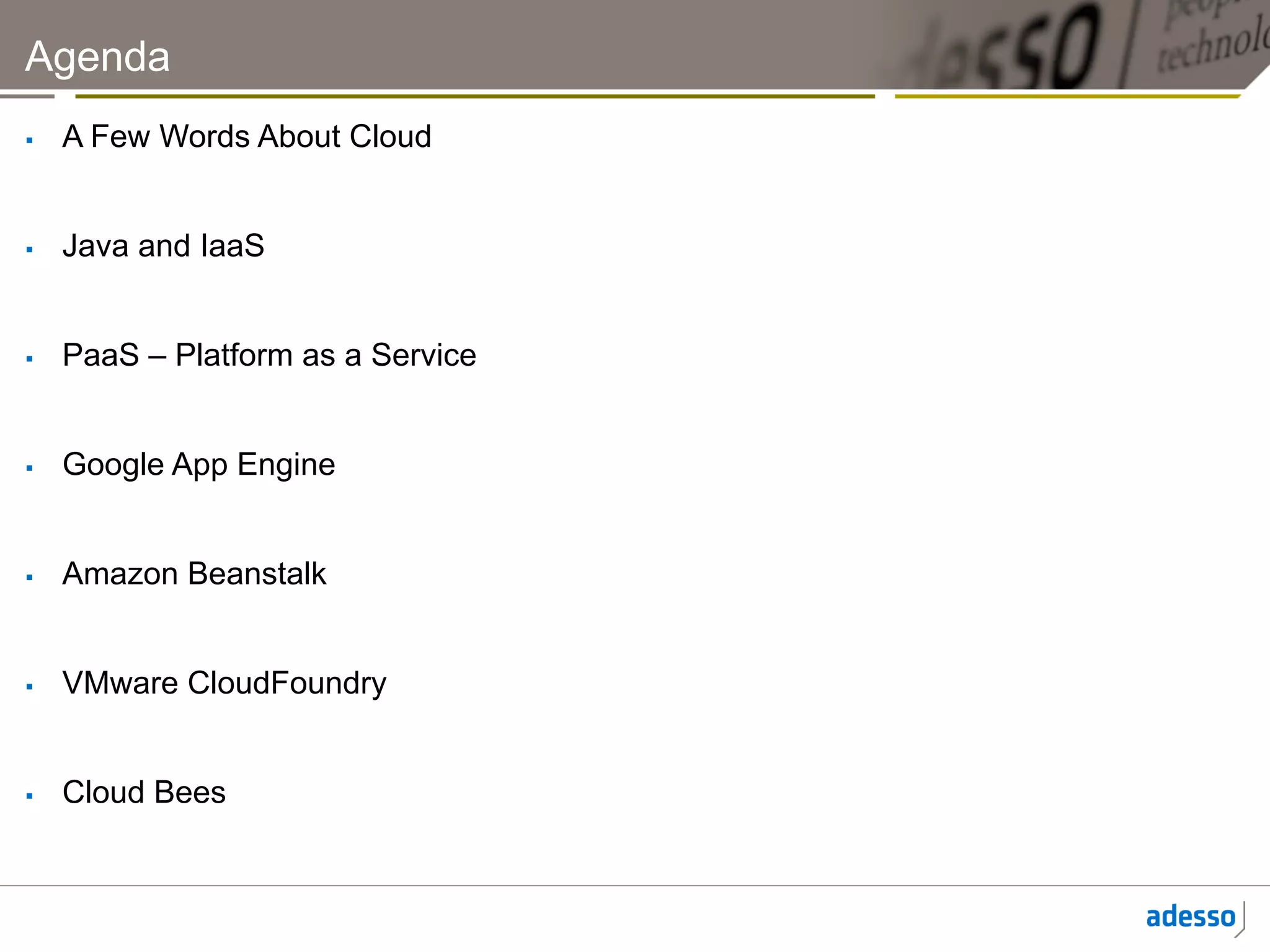Viewport: 1270px width, 952px height.
Task: Click the blue bullet before 'Cloud Bees'
Action: pos(29,796)
